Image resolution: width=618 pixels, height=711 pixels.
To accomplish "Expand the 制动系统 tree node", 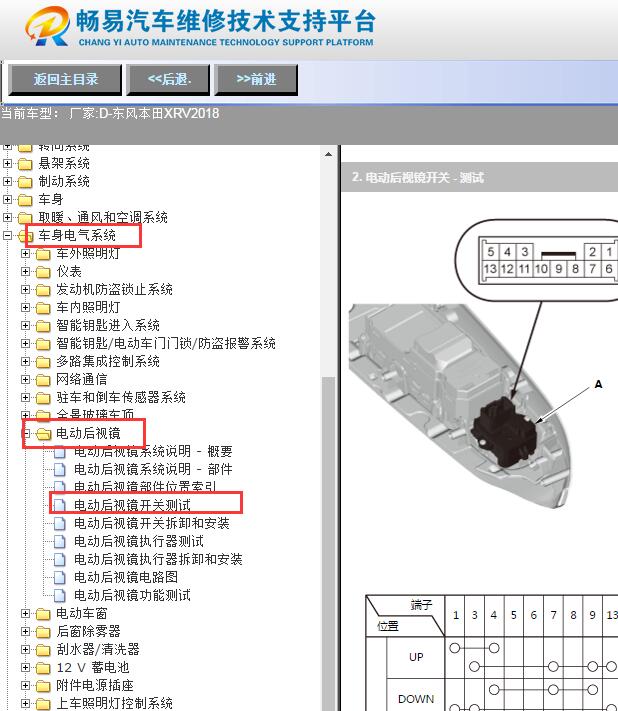I will pos(7,181).
